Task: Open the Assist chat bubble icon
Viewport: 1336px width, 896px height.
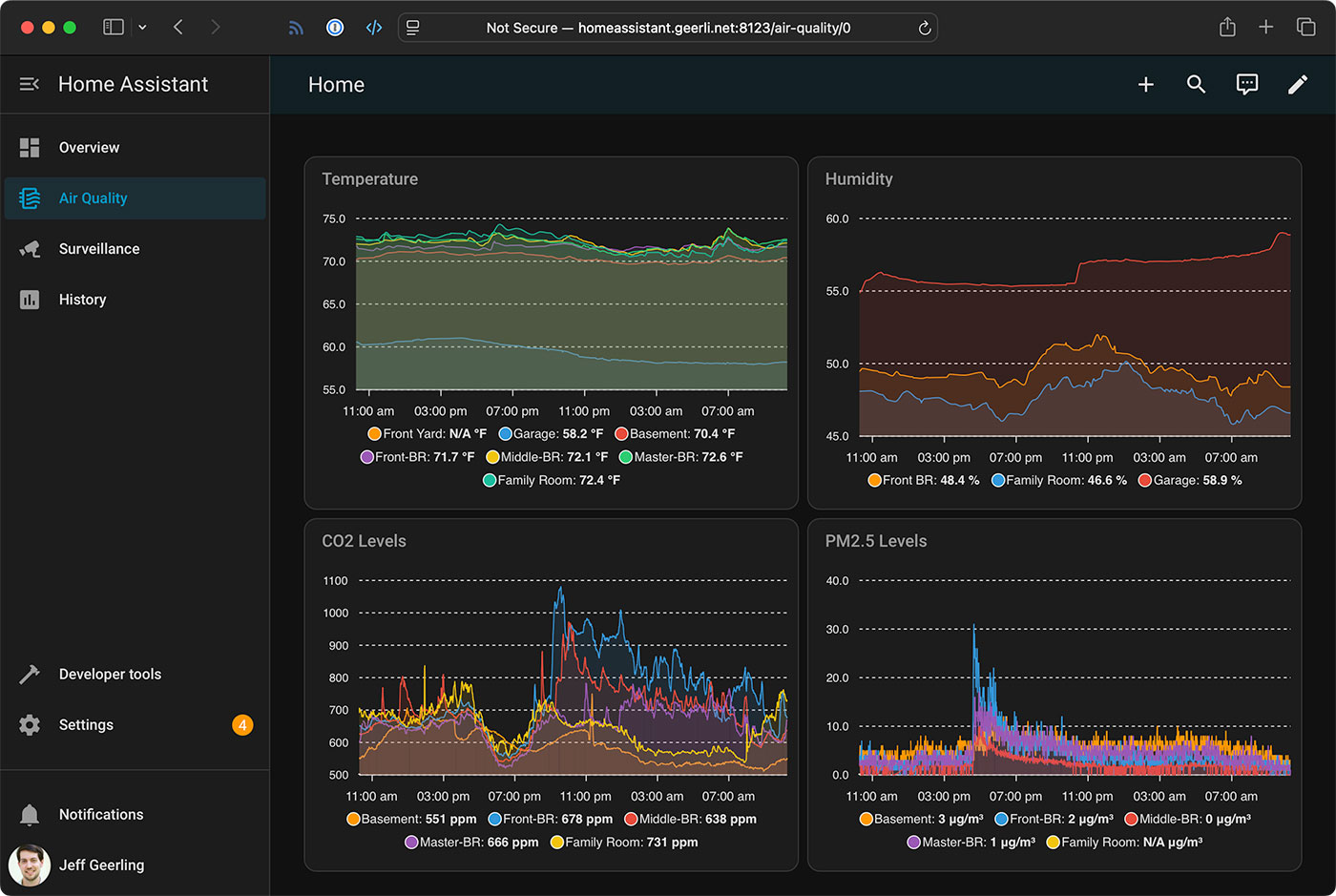Action: 1246,85
